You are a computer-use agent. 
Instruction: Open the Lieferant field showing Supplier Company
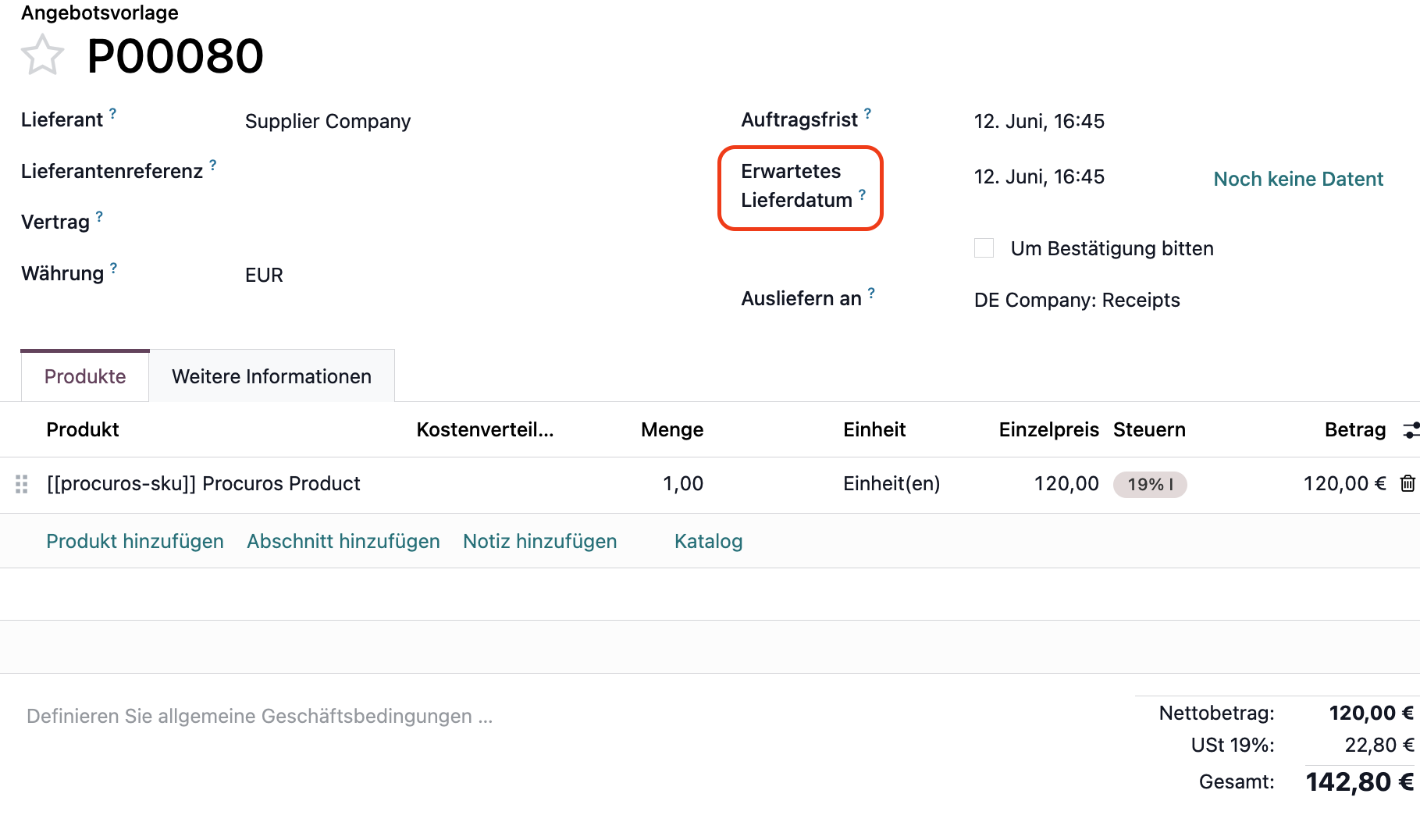328,121
